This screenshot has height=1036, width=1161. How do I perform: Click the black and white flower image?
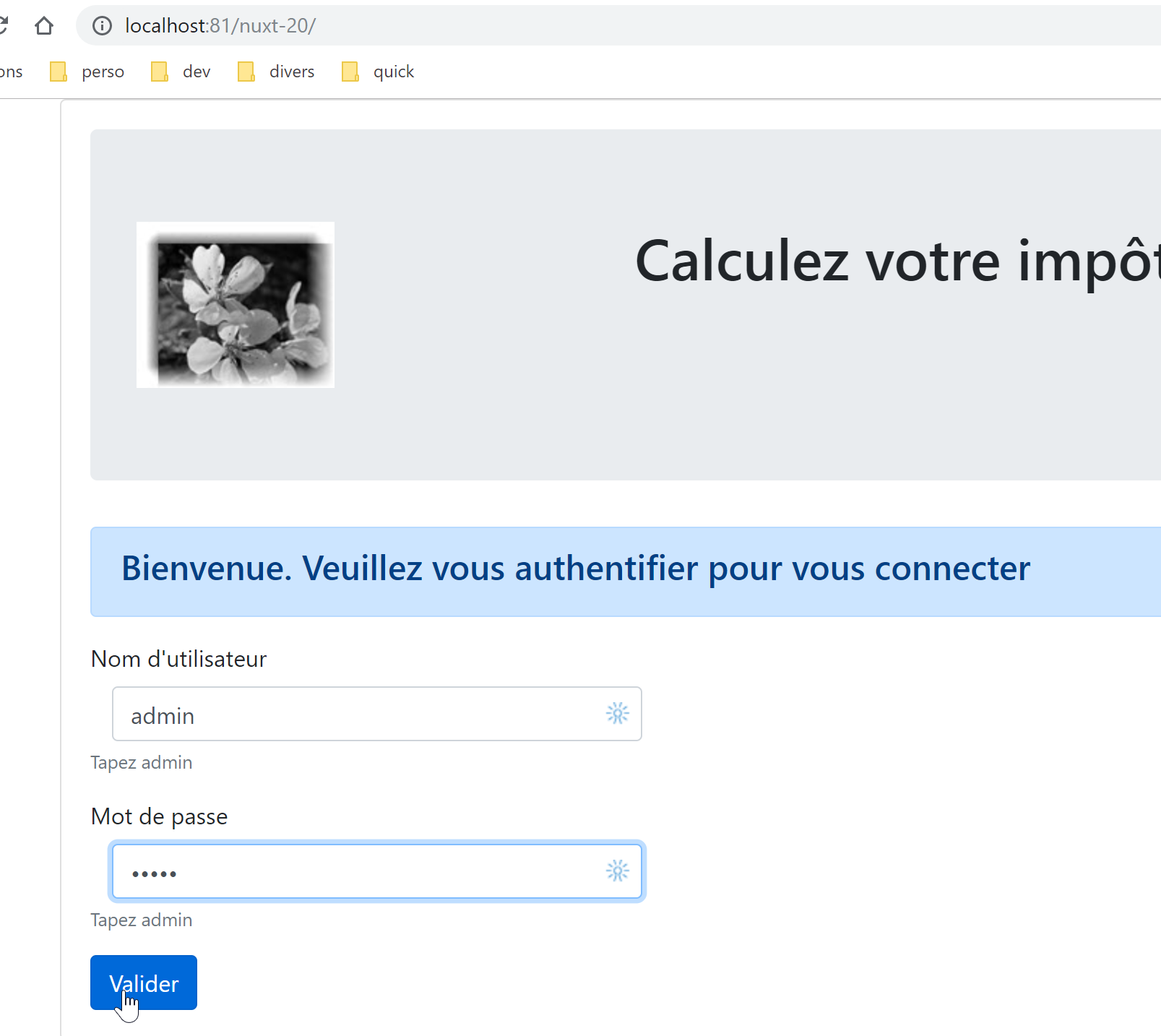236,305
